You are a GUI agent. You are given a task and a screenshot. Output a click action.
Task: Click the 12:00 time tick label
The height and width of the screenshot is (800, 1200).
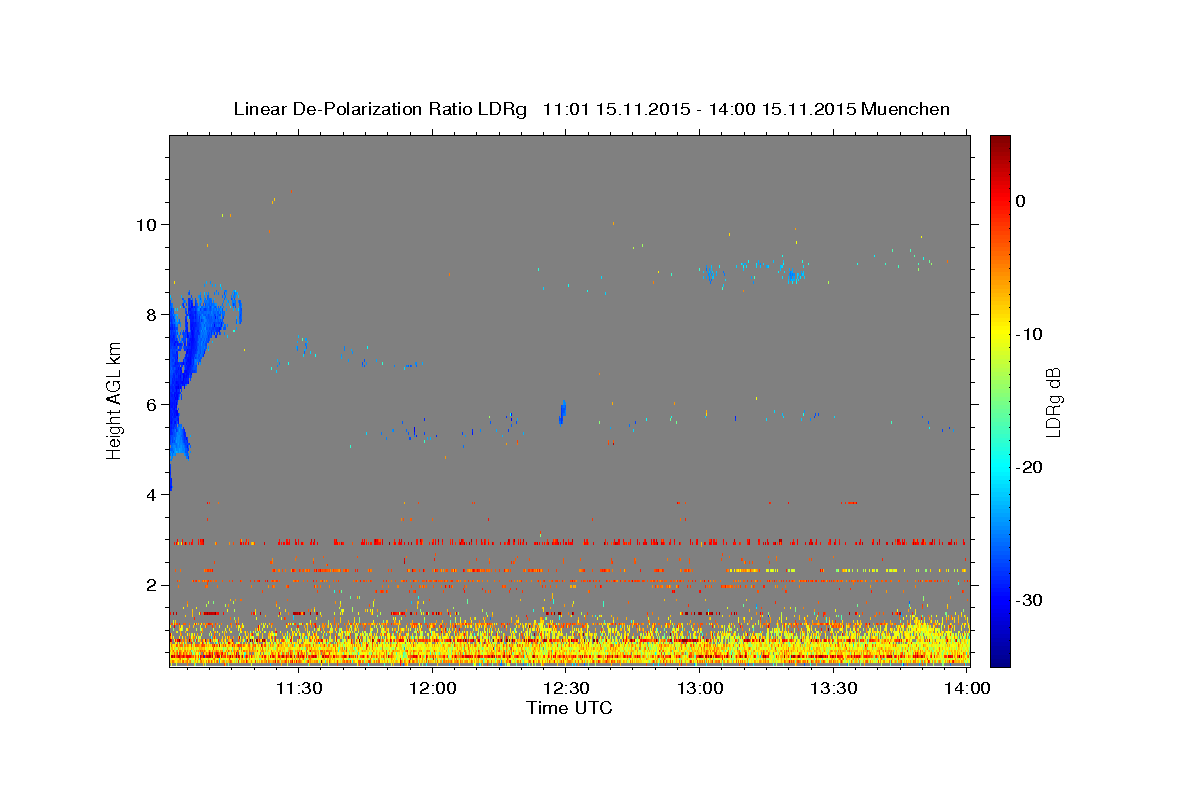click(434, 688)
